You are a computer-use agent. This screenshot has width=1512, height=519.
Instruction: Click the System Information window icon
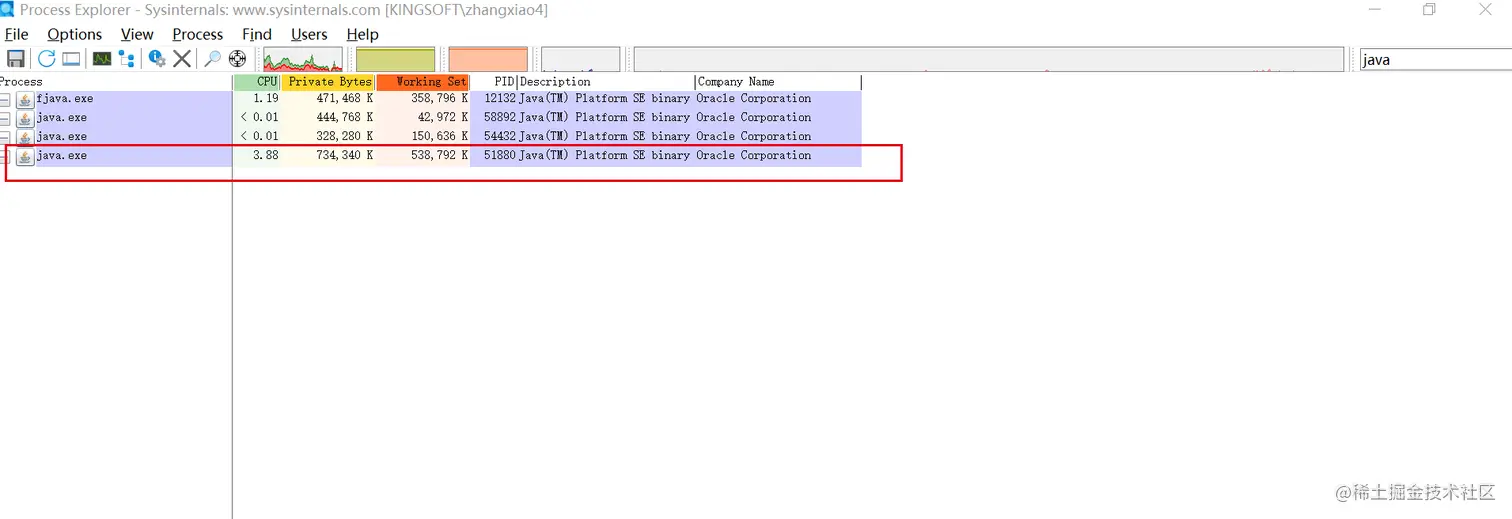pyautogui.click(x=71, y=59)
